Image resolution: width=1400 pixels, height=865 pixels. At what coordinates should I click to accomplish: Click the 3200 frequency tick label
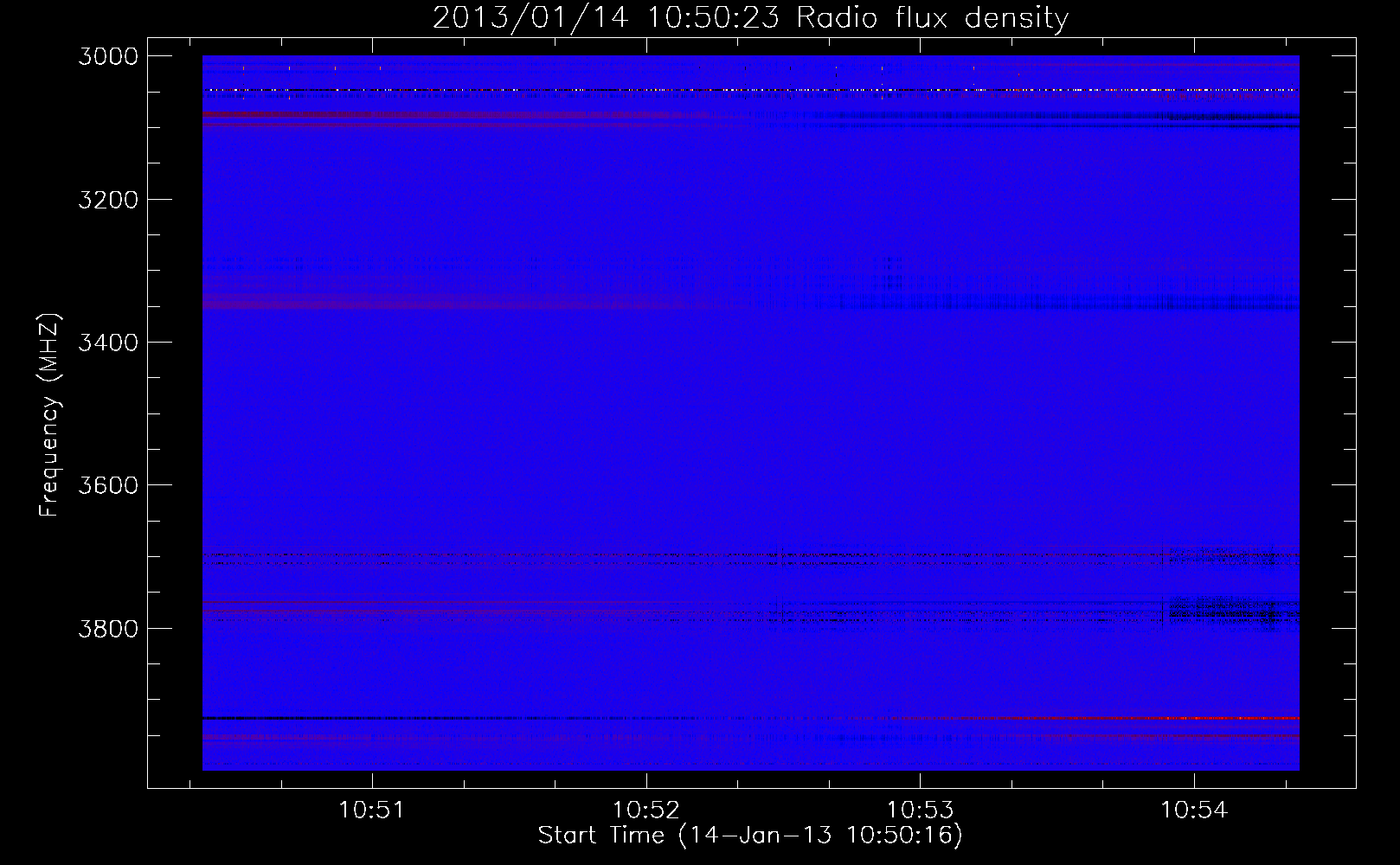pyautogui.click(x=108, y=200)
